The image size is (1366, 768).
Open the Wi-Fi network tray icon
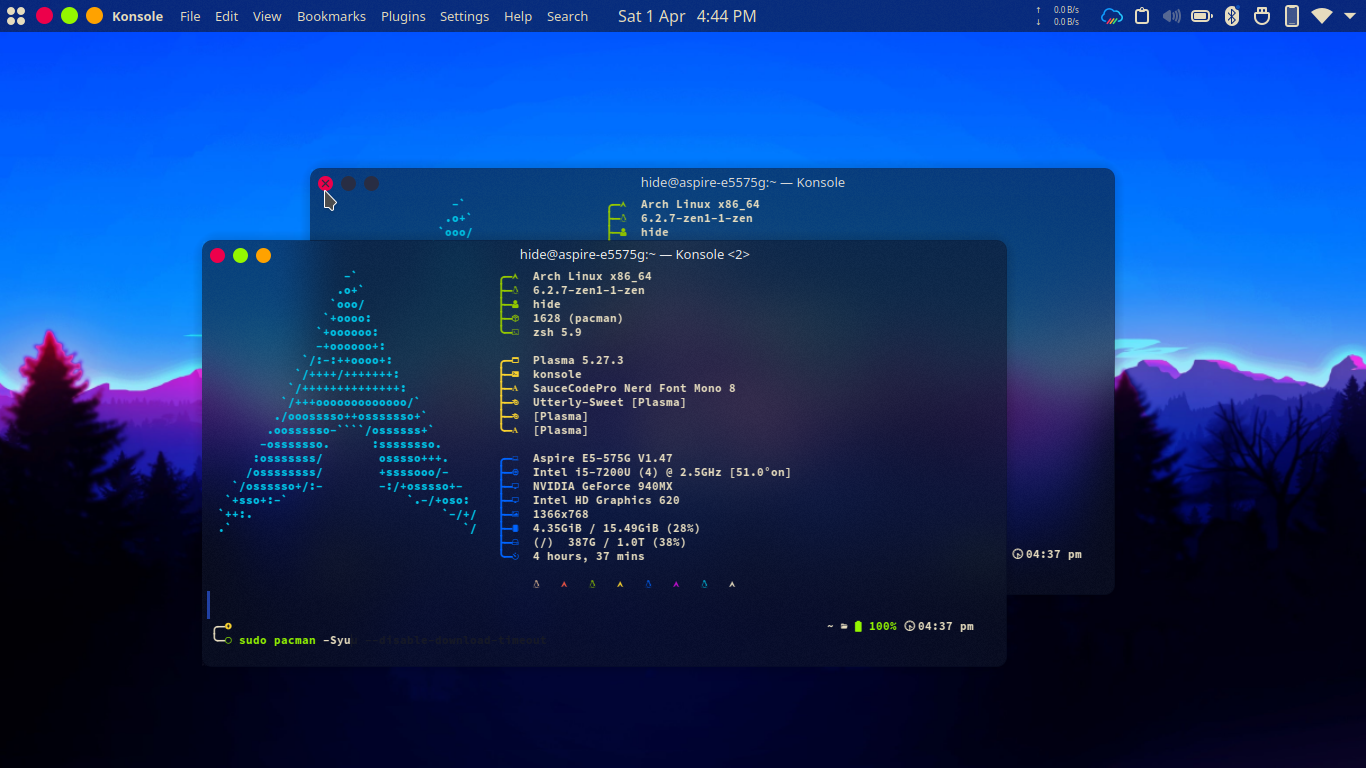tap(1322, 16)
